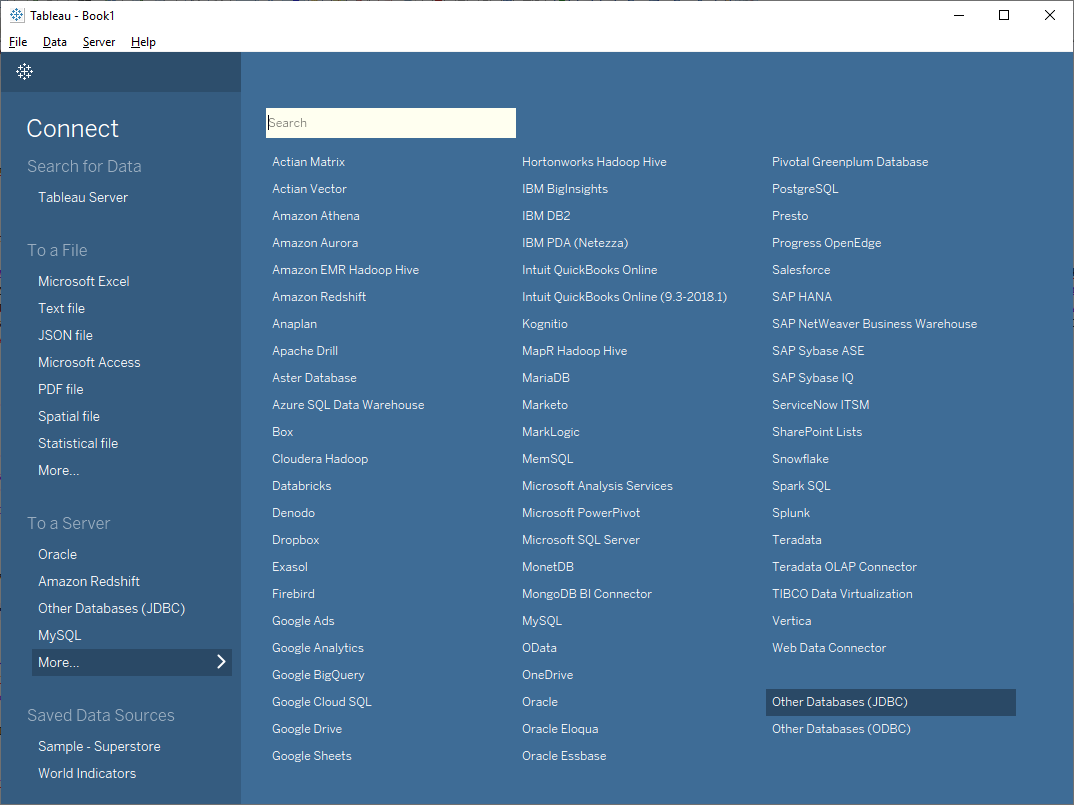Select Databricks connector
1074x805 pixels.
(x=301, y=486)
